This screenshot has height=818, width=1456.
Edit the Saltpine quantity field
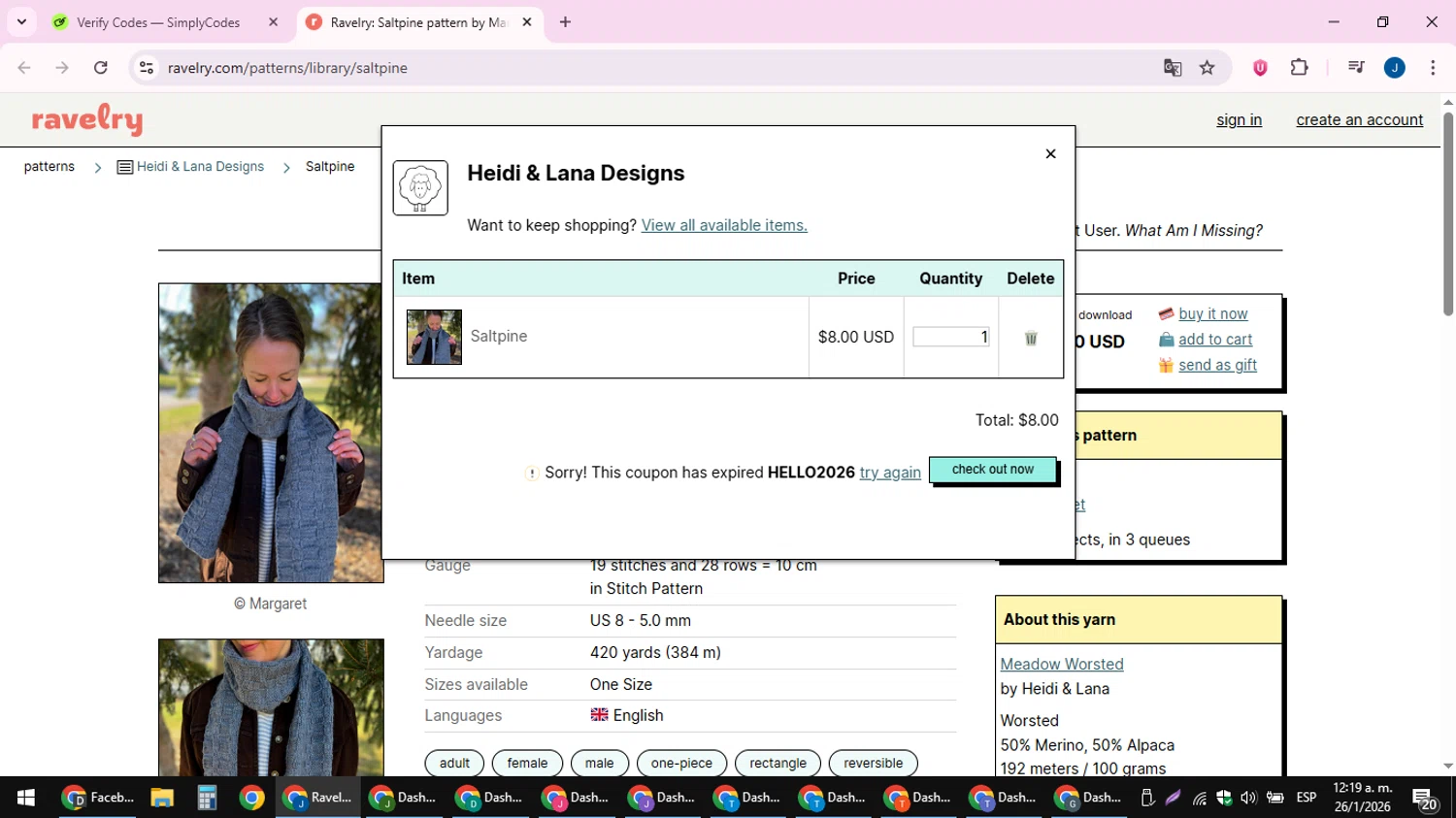click(951, 337)
